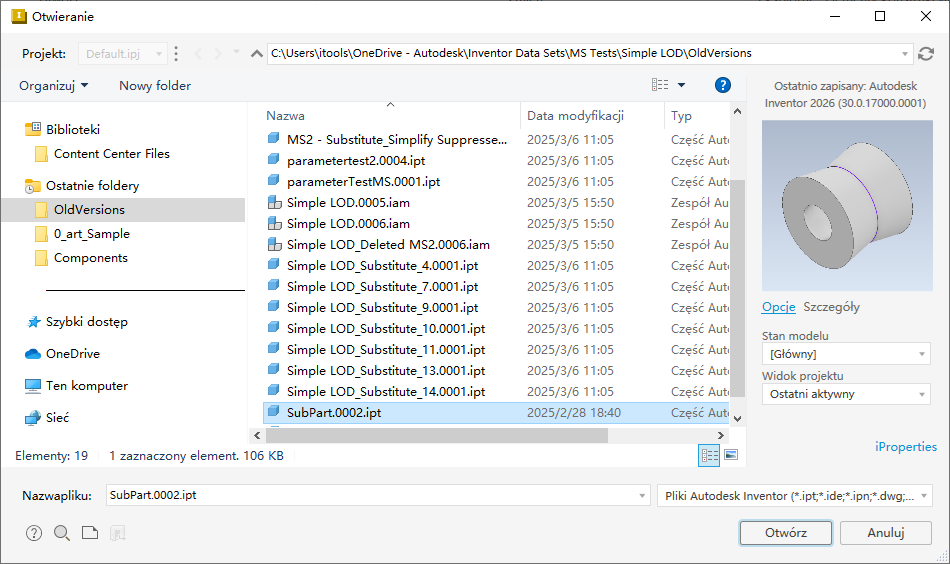
Task: Click the Ten komputer monitor icon
Action: pyautogui.click(x=33, y=386)
